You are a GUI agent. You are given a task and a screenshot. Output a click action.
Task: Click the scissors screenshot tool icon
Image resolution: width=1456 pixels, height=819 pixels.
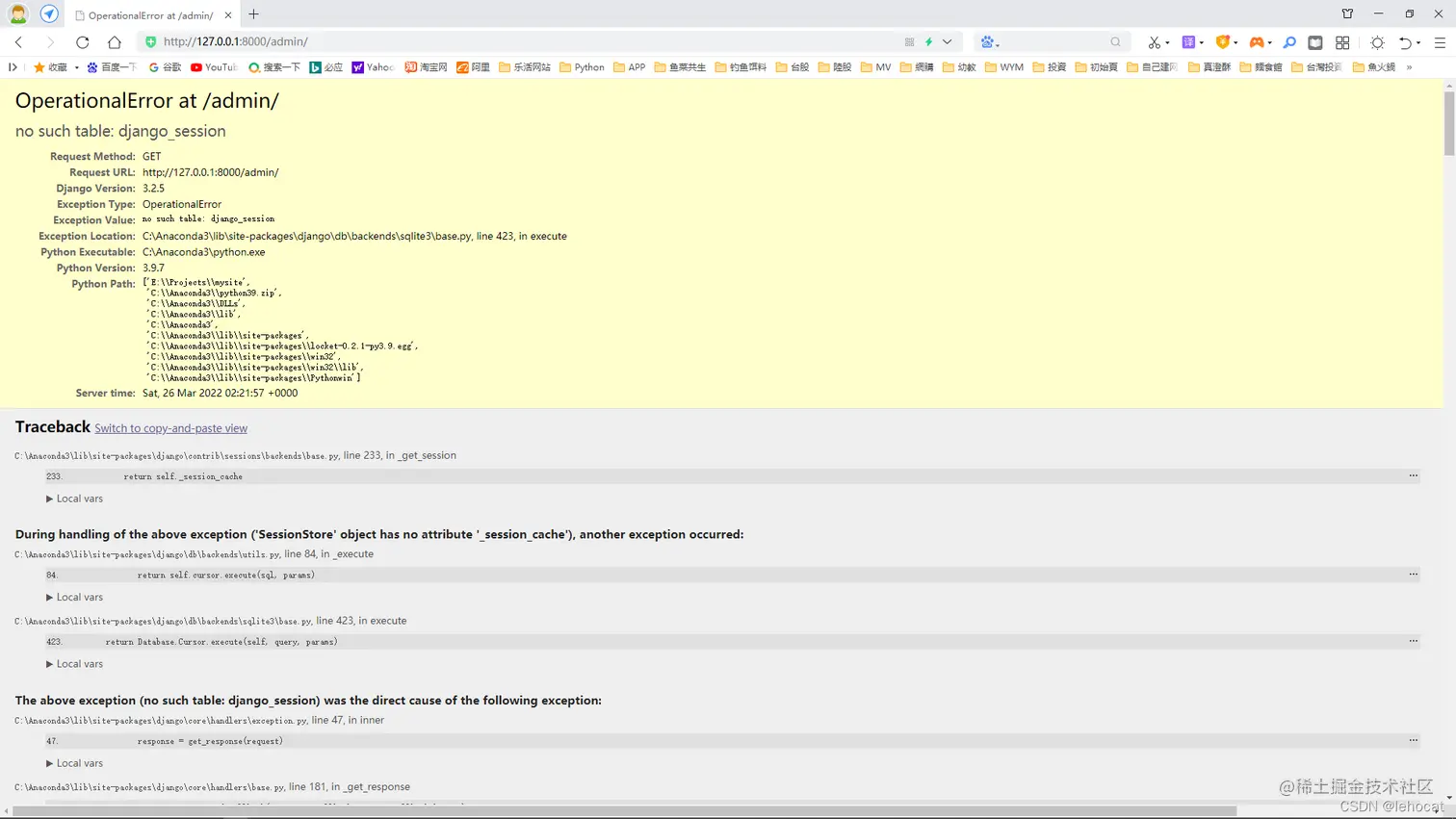tap(1154, 42)
